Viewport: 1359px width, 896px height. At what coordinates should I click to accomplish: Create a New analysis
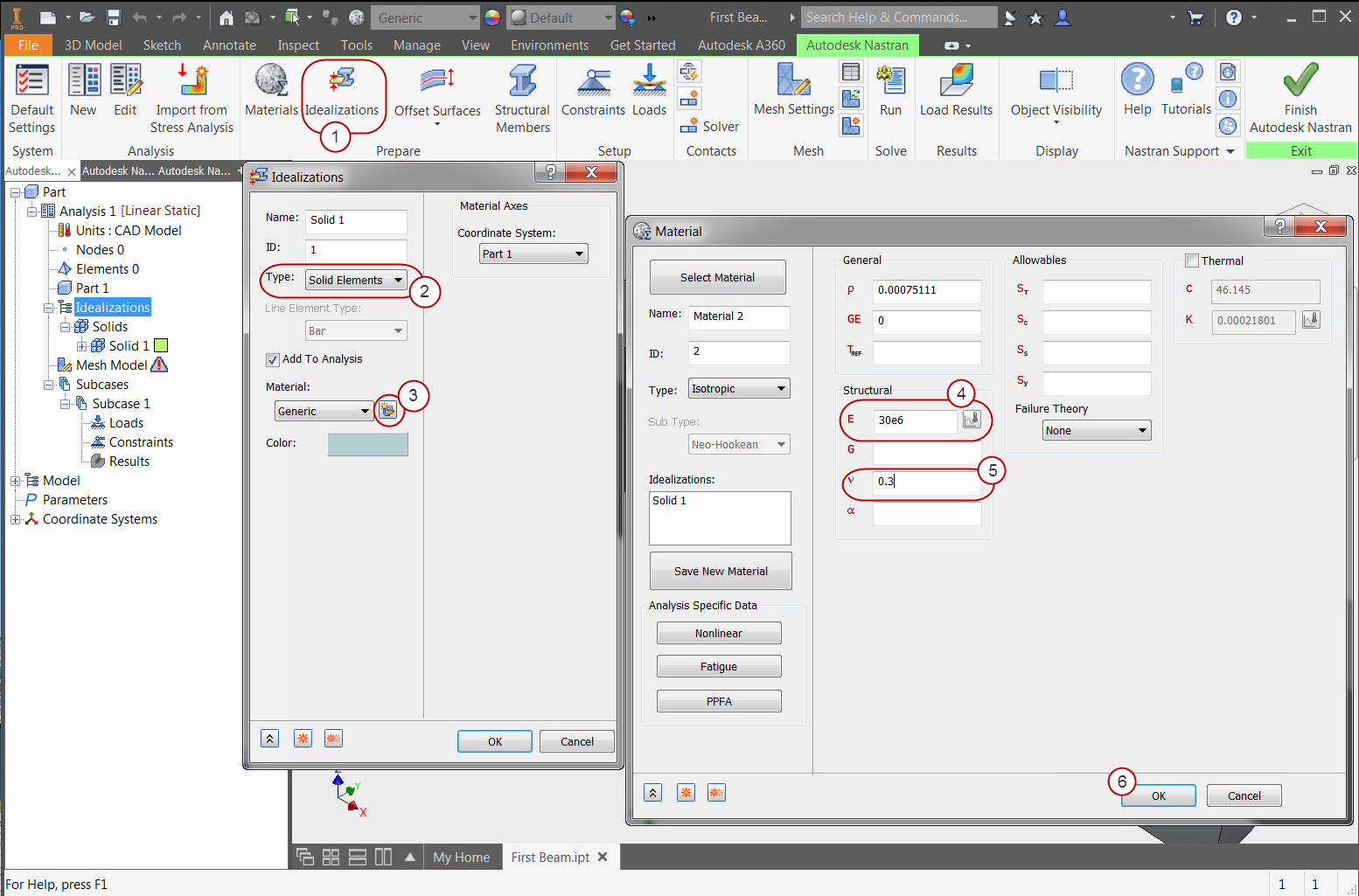point(83,92)
